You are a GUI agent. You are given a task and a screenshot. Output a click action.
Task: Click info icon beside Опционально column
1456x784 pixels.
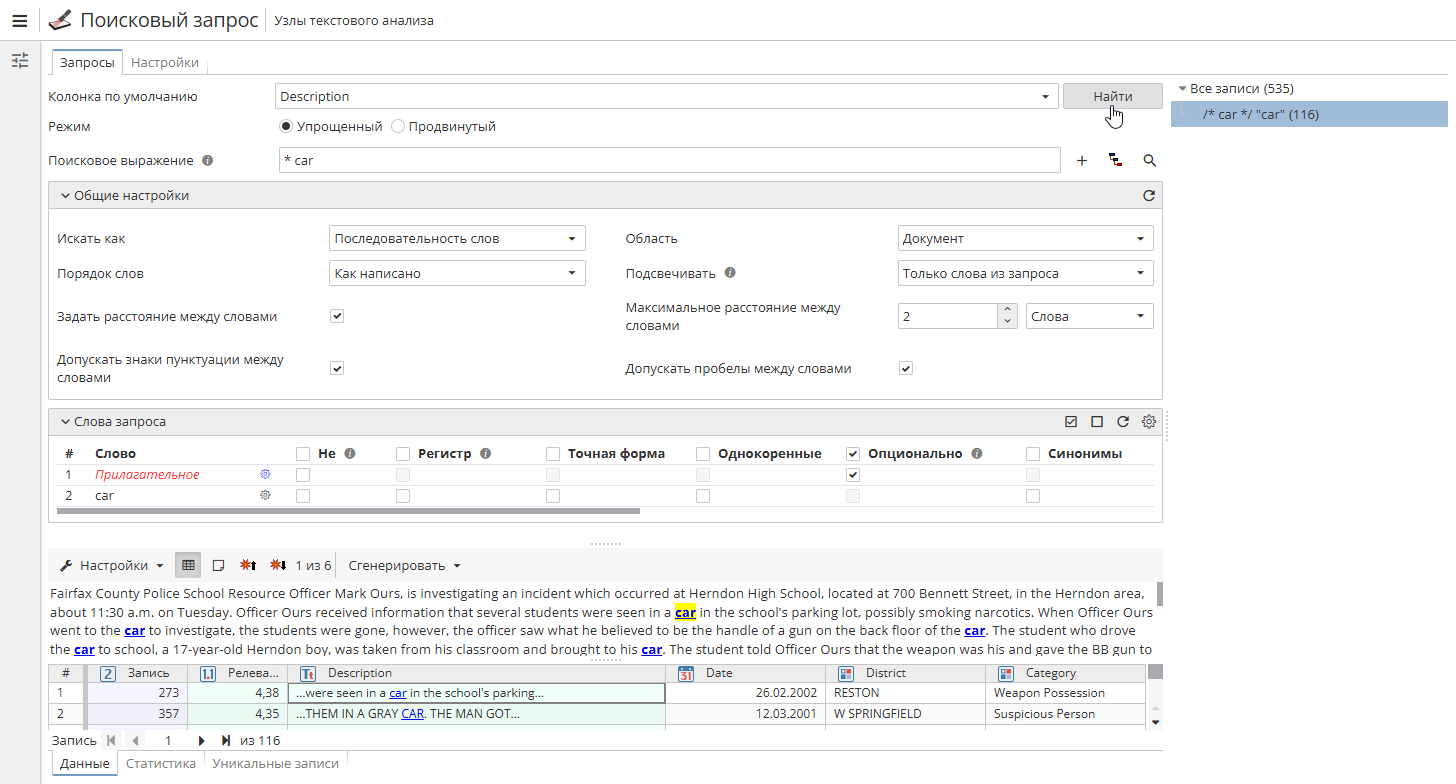tap(976, 453)
